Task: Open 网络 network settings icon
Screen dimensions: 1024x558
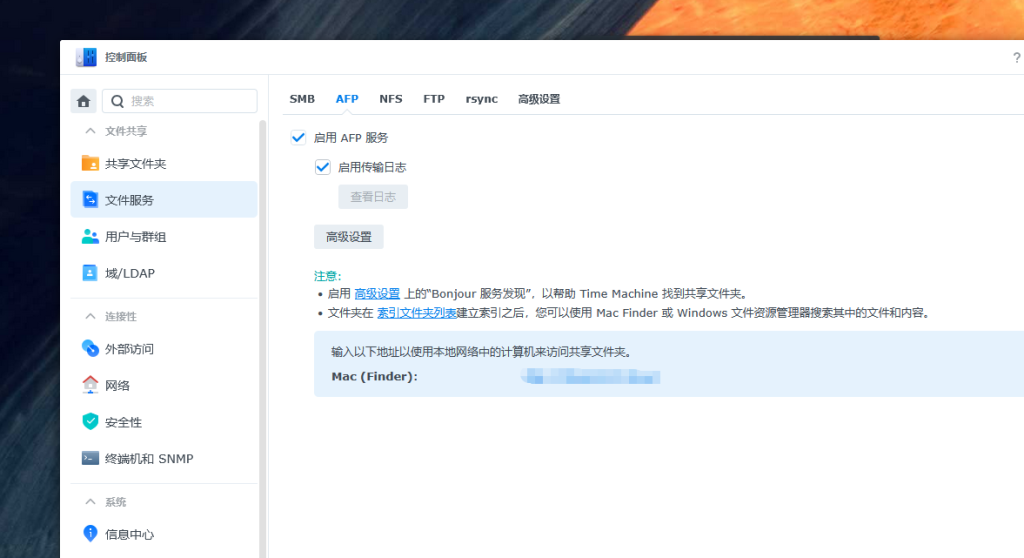Action: click(x=91, y=385)
